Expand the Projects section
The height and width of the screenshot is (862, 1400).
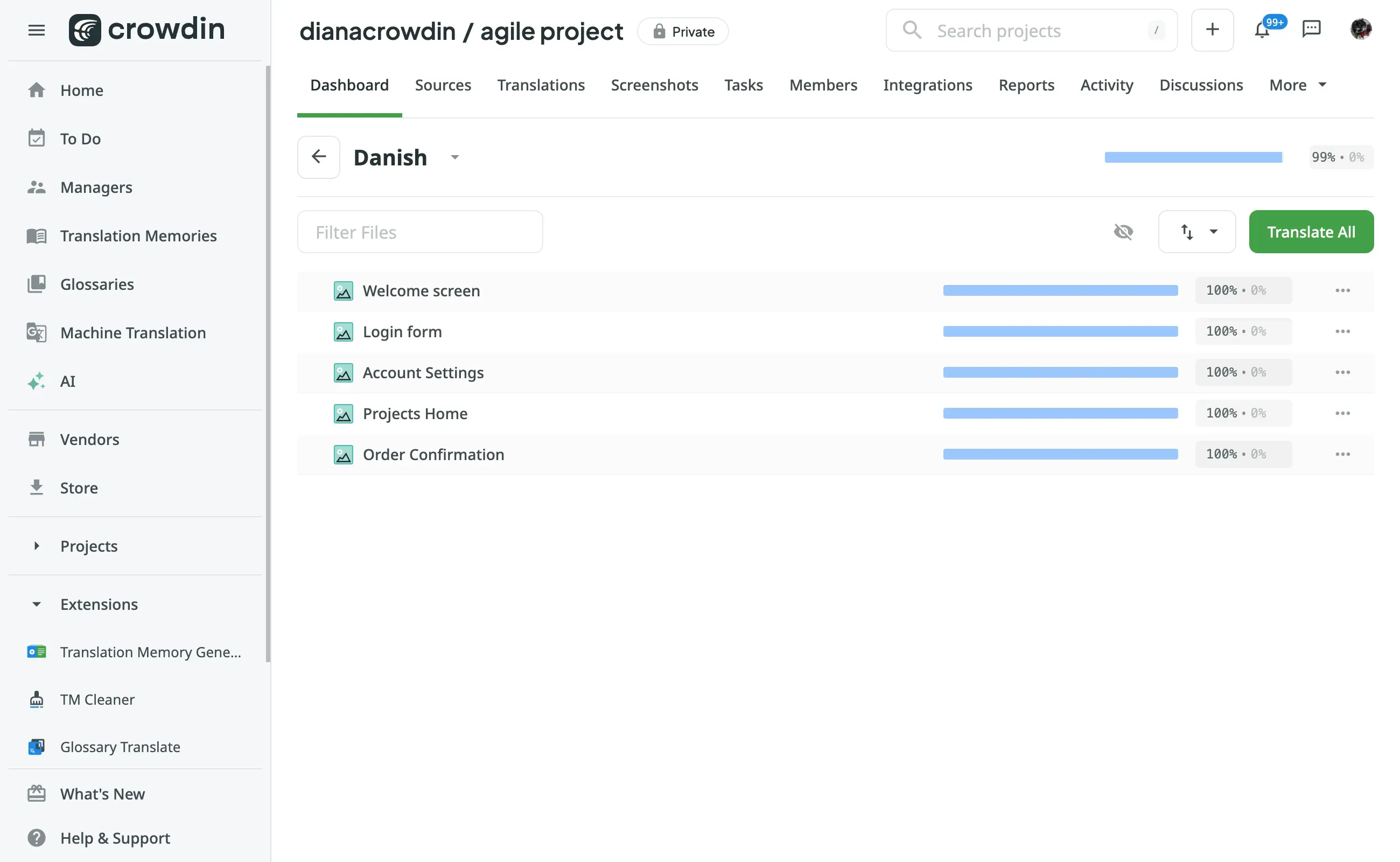point(37,546)
